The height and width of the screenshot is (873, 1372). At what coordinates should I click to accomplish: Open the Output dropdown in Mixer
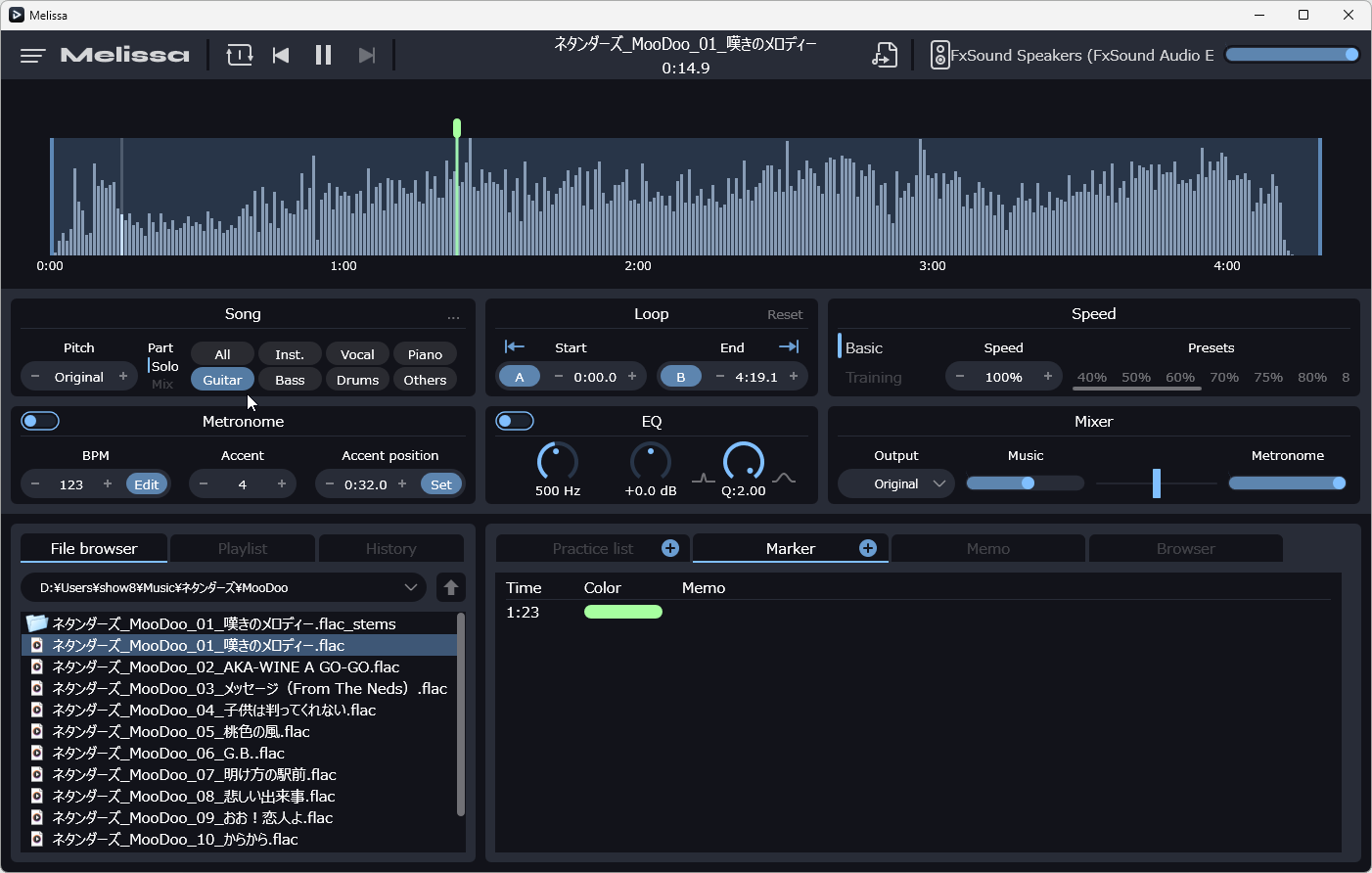[895, 484]
